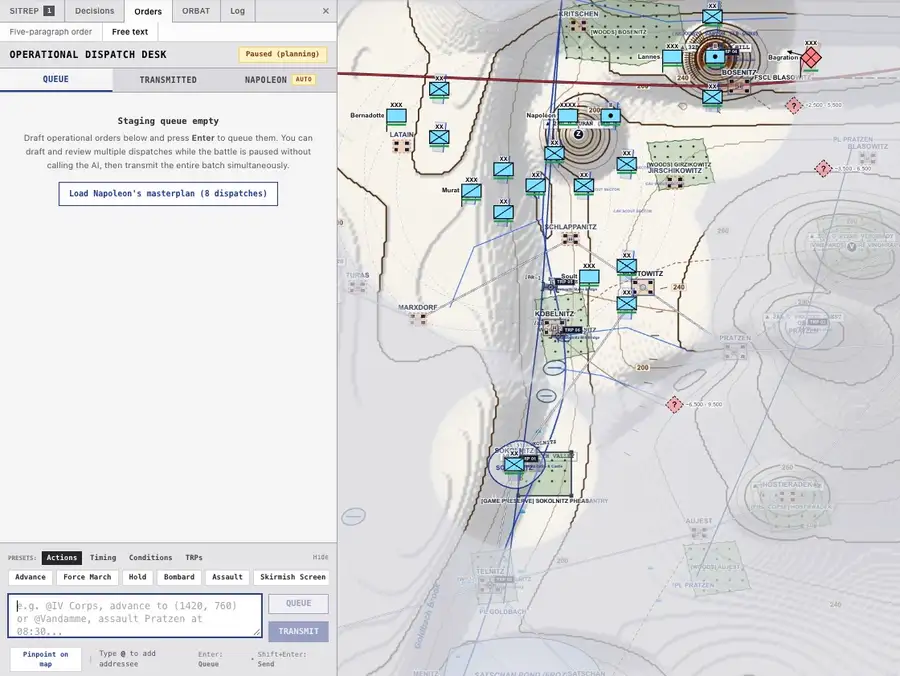Click the Kritschen village icon
The image size is (900, 676).
pos(579,25)
